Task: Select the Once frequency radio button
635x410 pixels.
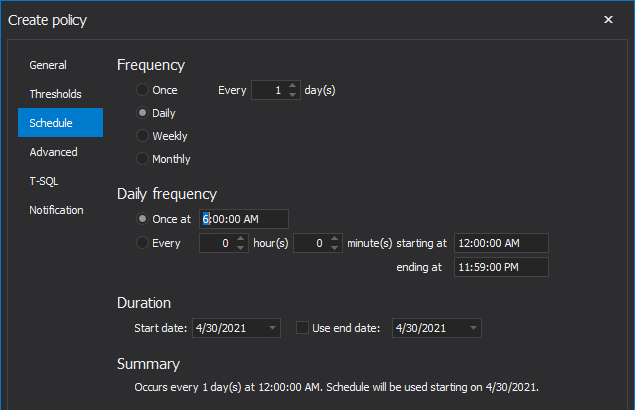Action: pos(142,90)
